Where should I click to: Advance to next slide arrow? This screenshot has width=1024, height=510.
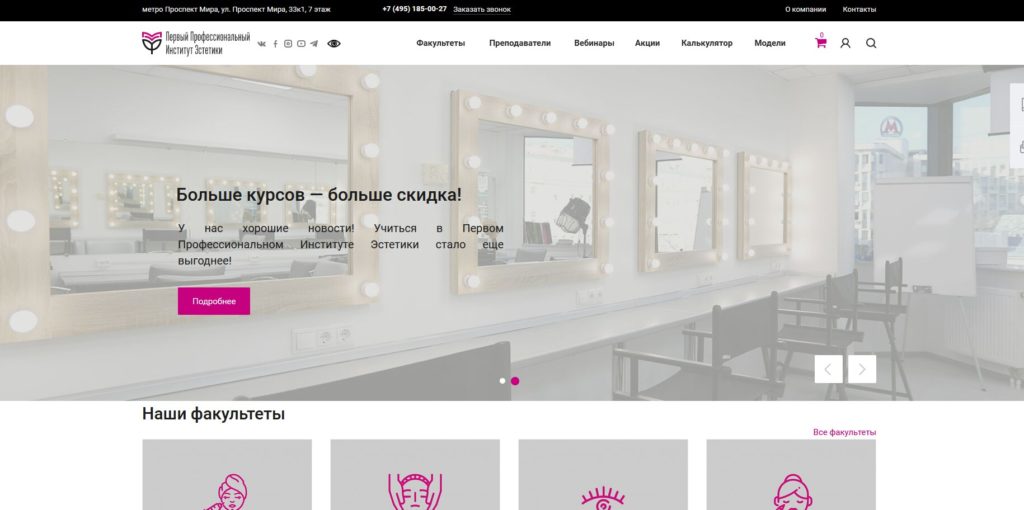[862, 369]
